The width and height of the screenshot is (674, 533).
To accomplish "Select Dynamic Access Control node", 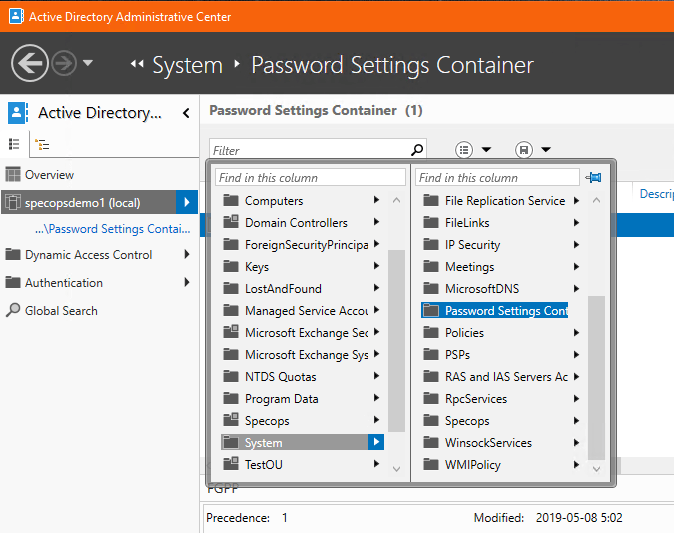I will coord(89,255).
